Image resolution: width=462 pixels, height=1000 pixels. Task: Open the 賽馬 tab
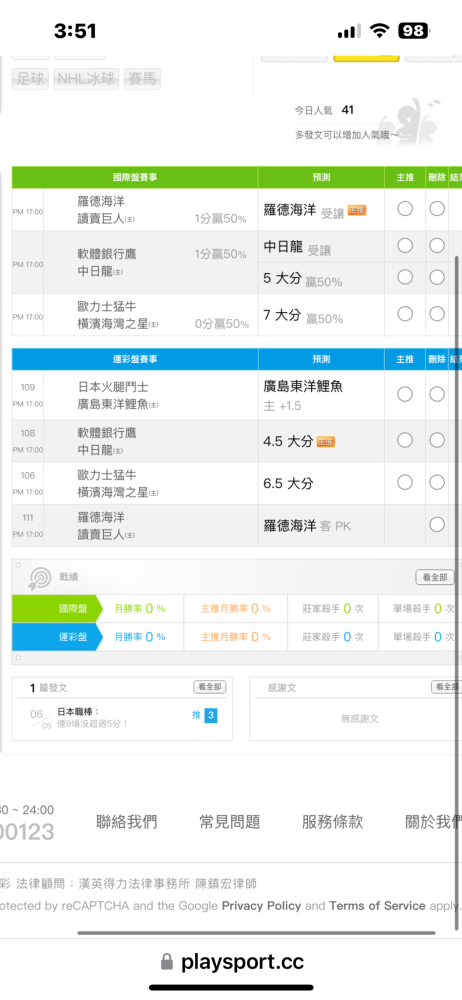tap(142, 78)
